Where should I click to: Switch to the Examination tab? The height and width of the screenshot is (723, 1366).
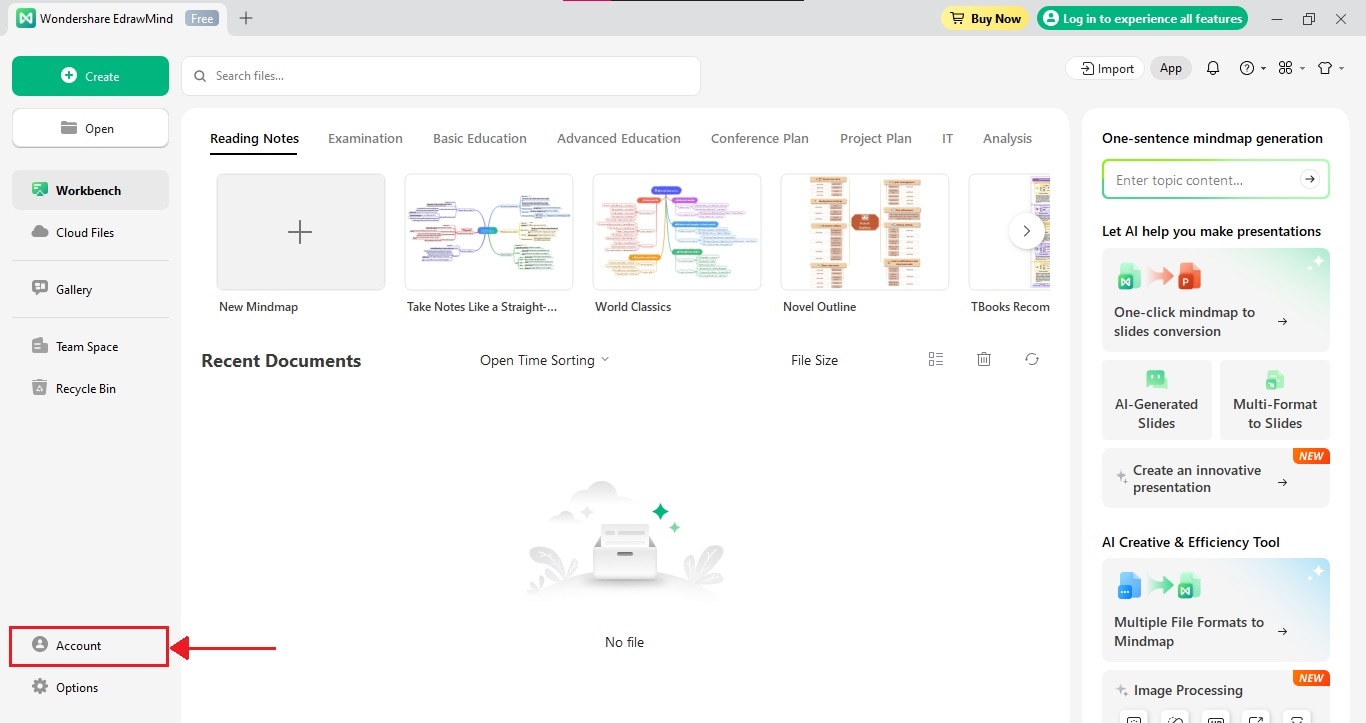pyautogui.click(x=365, y=138)
